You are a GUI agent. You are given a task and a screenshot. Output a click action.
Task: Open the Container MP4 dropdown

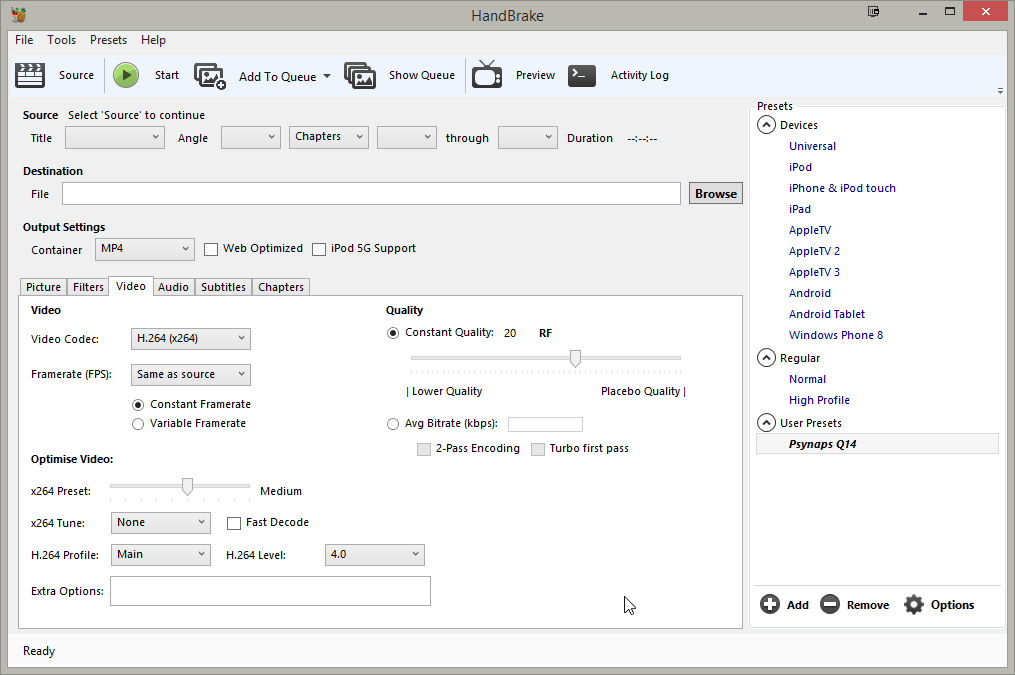point(145,249)
